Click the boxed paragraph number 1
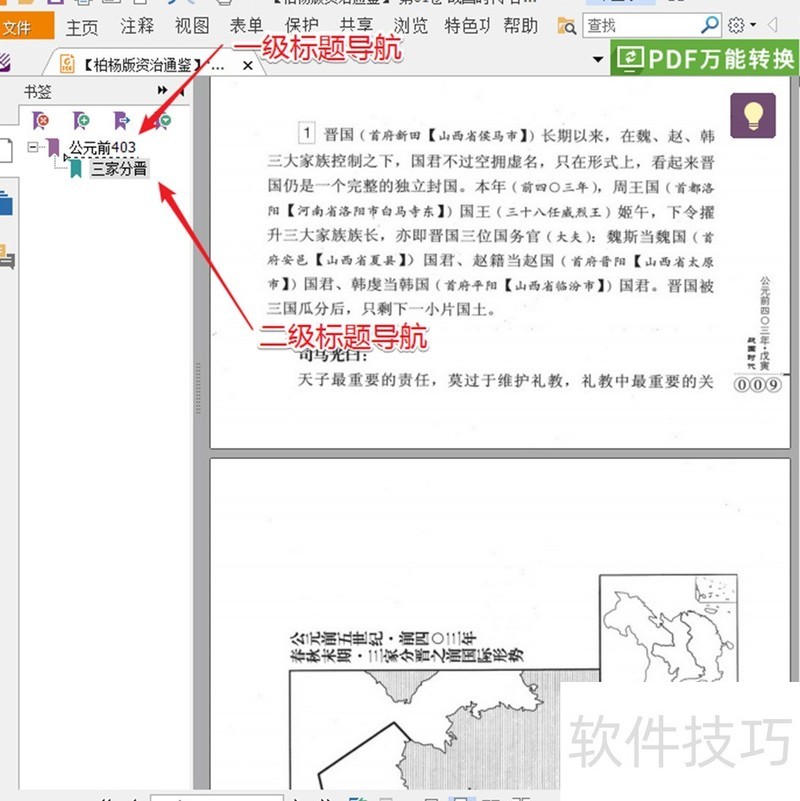 pos(307,133)
